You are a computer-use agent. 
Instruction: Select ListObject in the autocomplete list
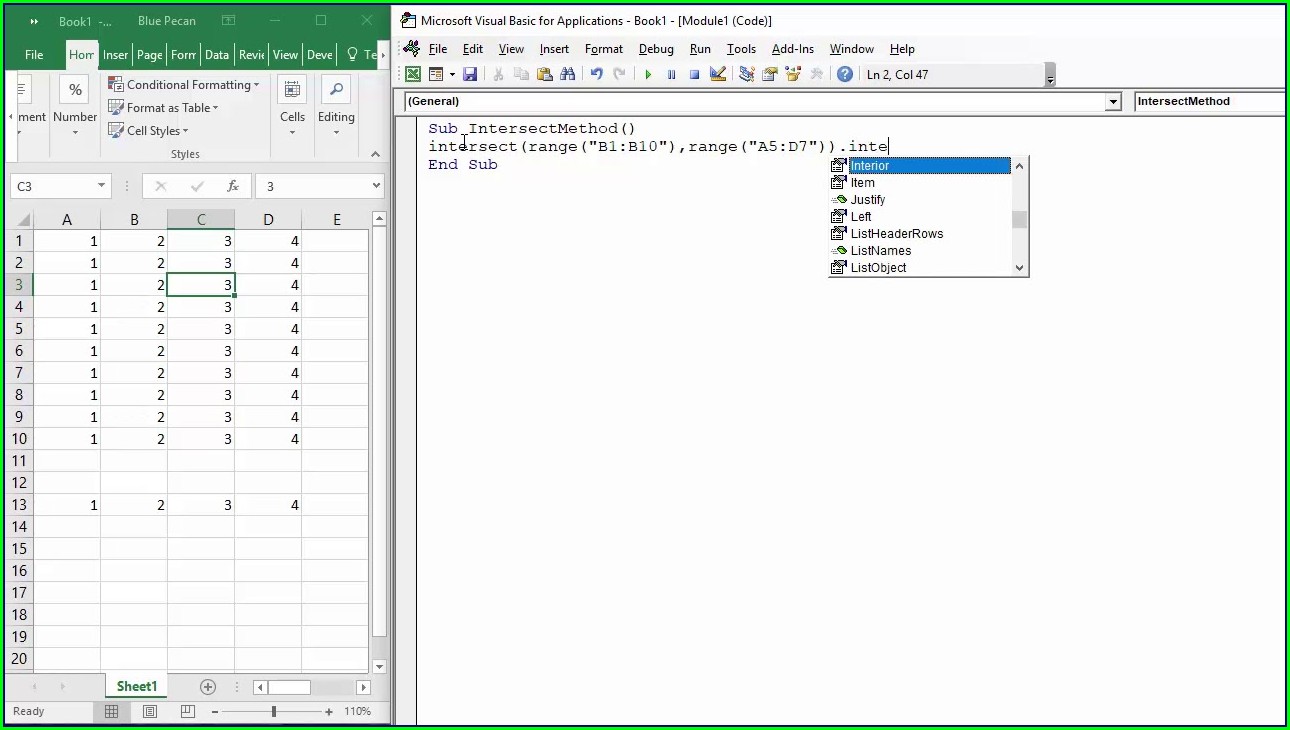tap(920, 268)
